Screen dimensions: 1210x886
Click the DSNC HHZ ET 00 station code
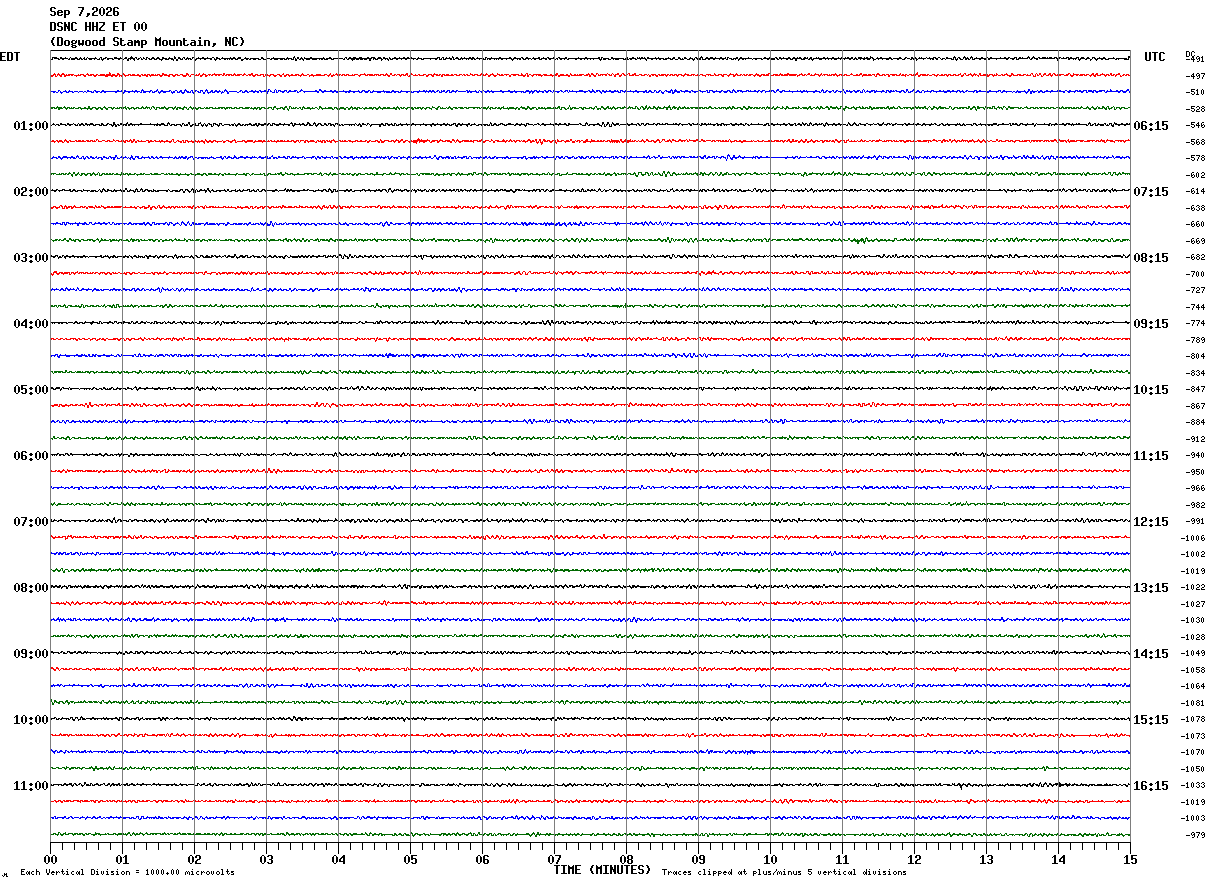click(x=98, y=27)
